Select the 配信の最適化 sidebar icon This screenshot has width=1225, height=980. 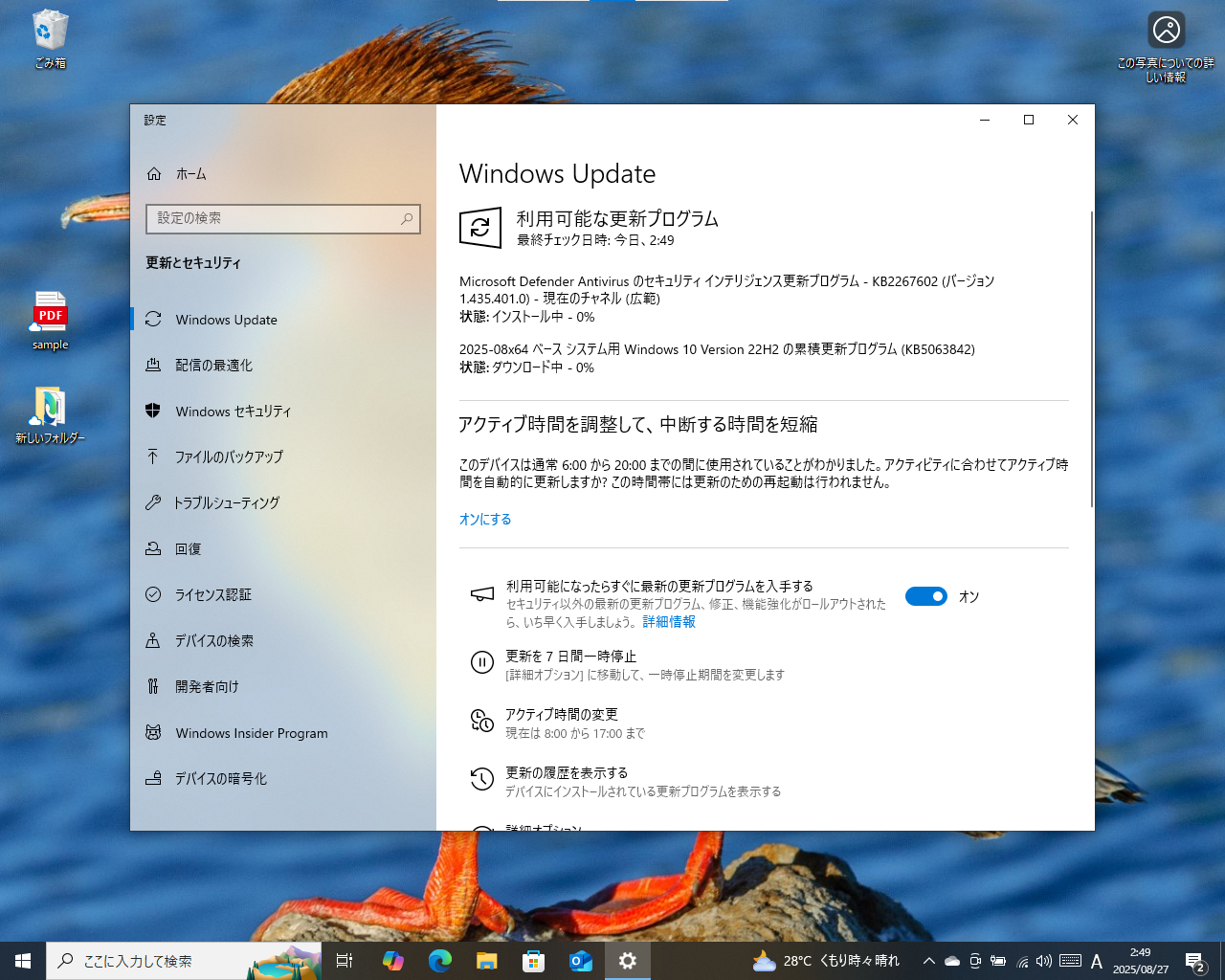coord(154,365)
